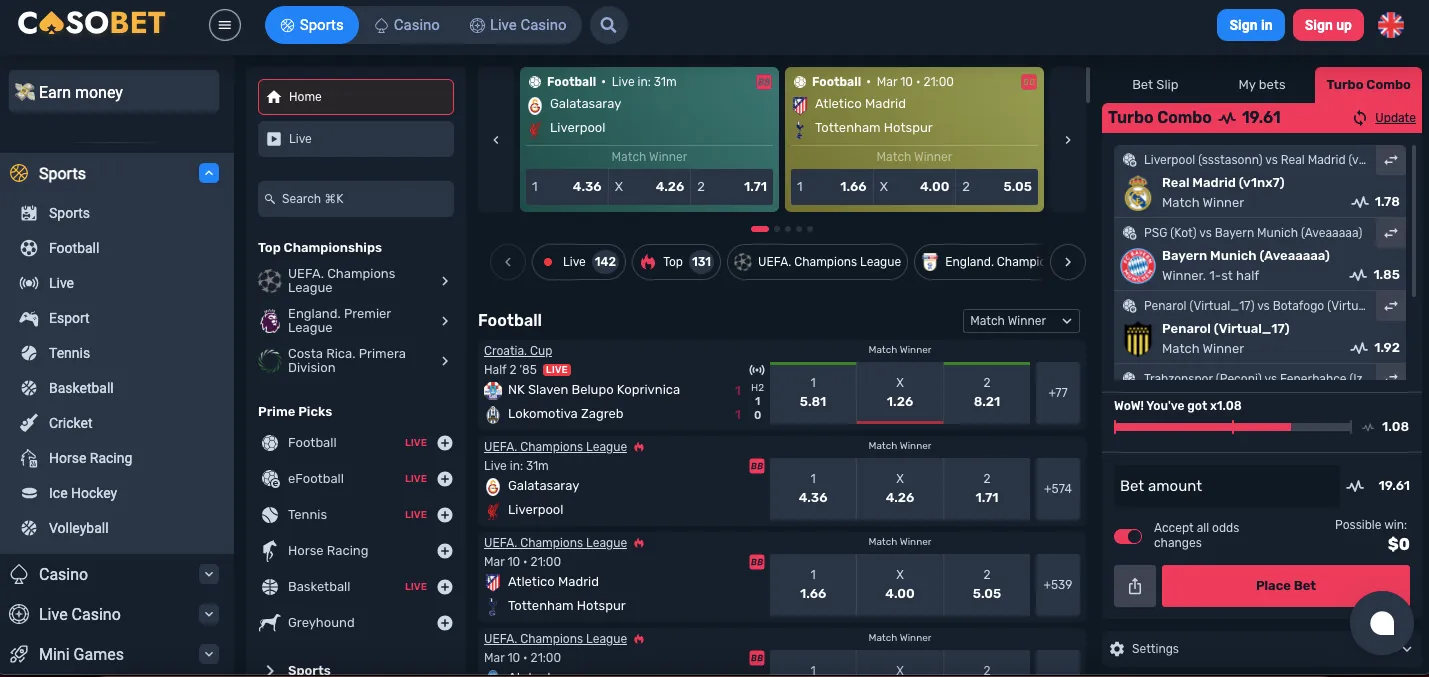Click the Live 142 filter chip
The image size is (1429, 677).
click(x=579, y=262)
